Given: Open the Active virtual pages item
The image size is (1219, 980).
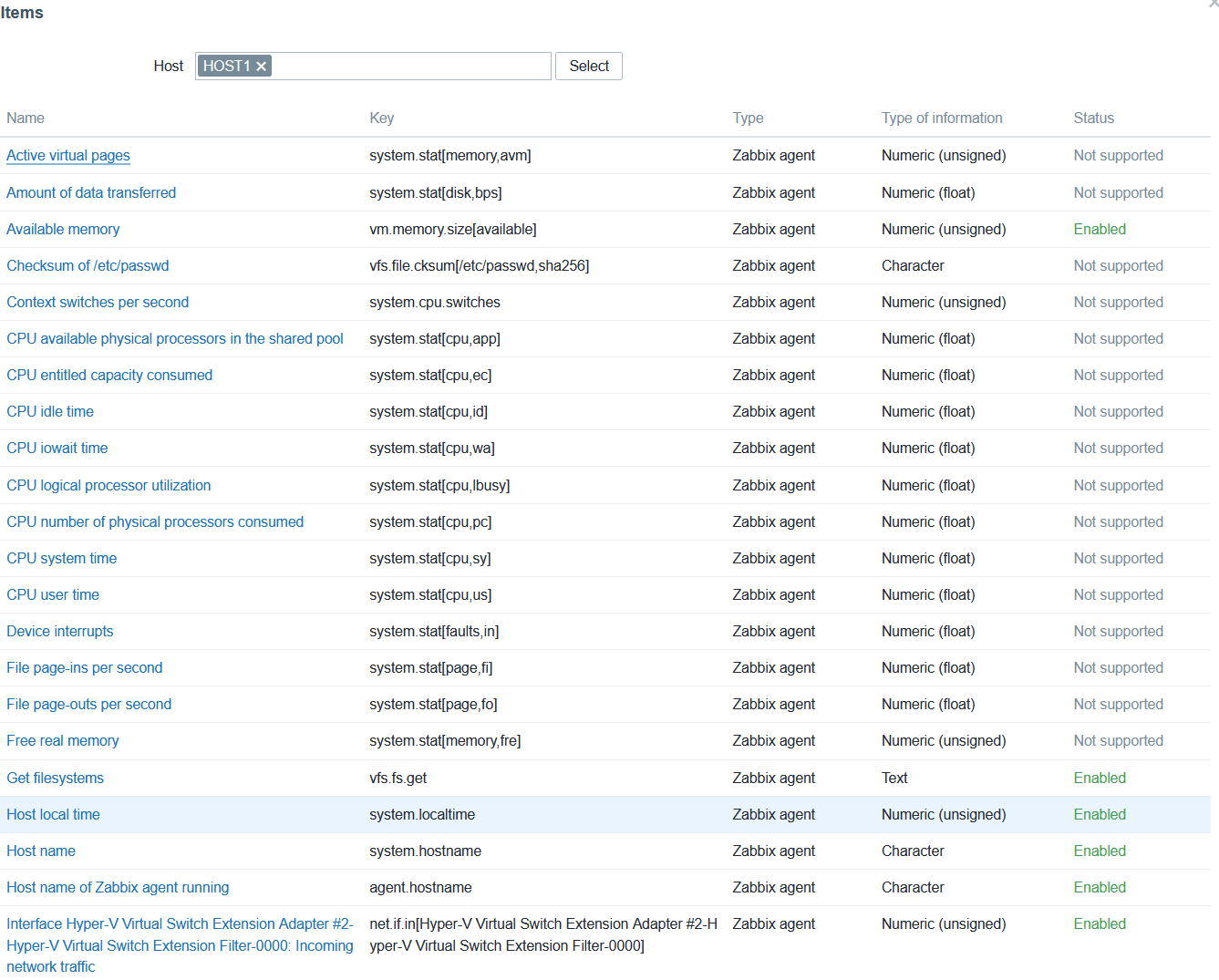Looking at the screenshot, I should [x=68, y=156].
